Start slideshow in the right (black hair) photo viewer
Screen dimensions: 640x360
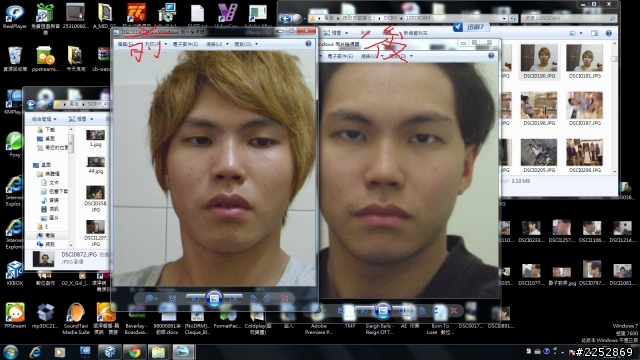click(383, 311)
